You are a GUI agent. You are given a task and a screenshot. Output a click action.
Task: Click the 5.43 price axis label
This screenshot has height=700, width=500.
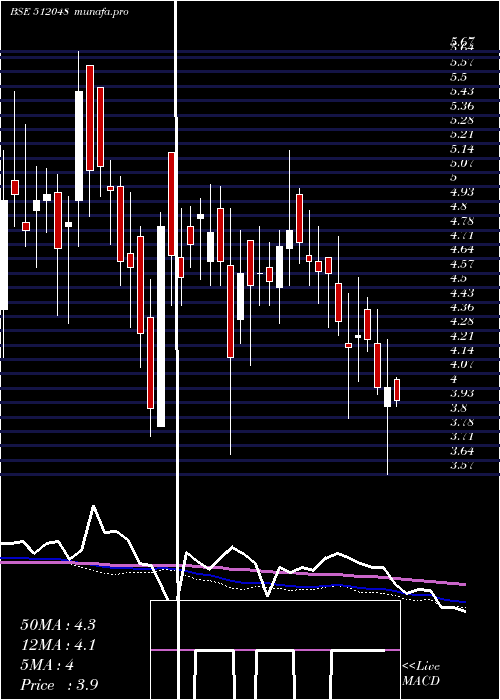click(462, 91)
